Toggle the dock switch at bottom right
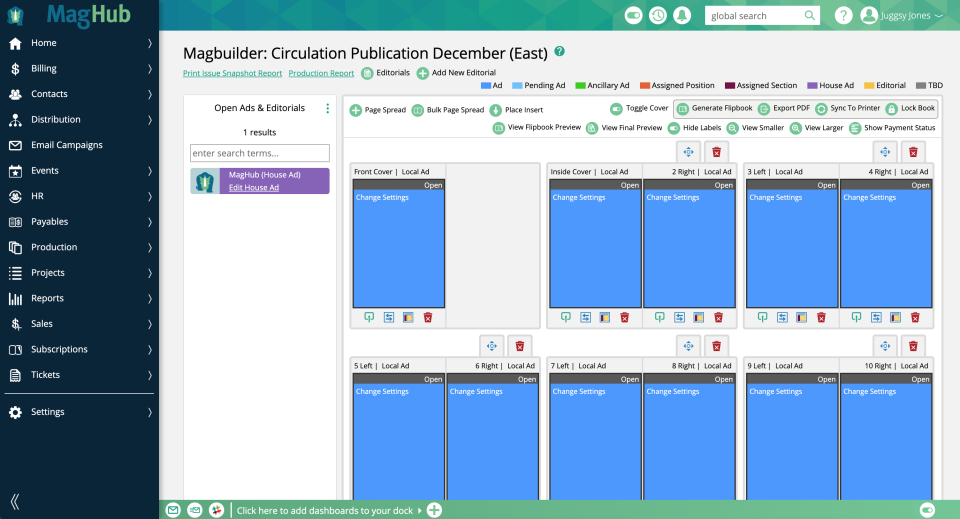Screen dimensions: 960x519 click(928, 510)
